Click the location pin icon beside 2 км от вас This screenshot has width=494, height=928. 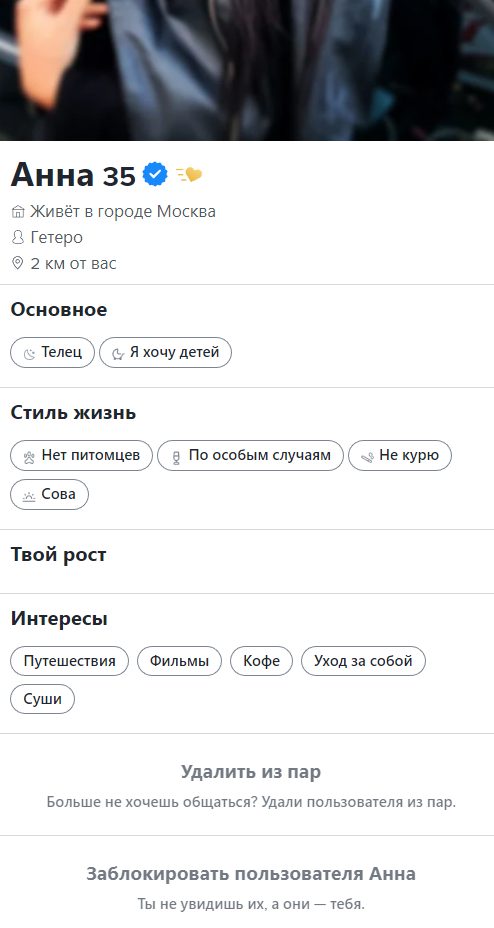18,263
